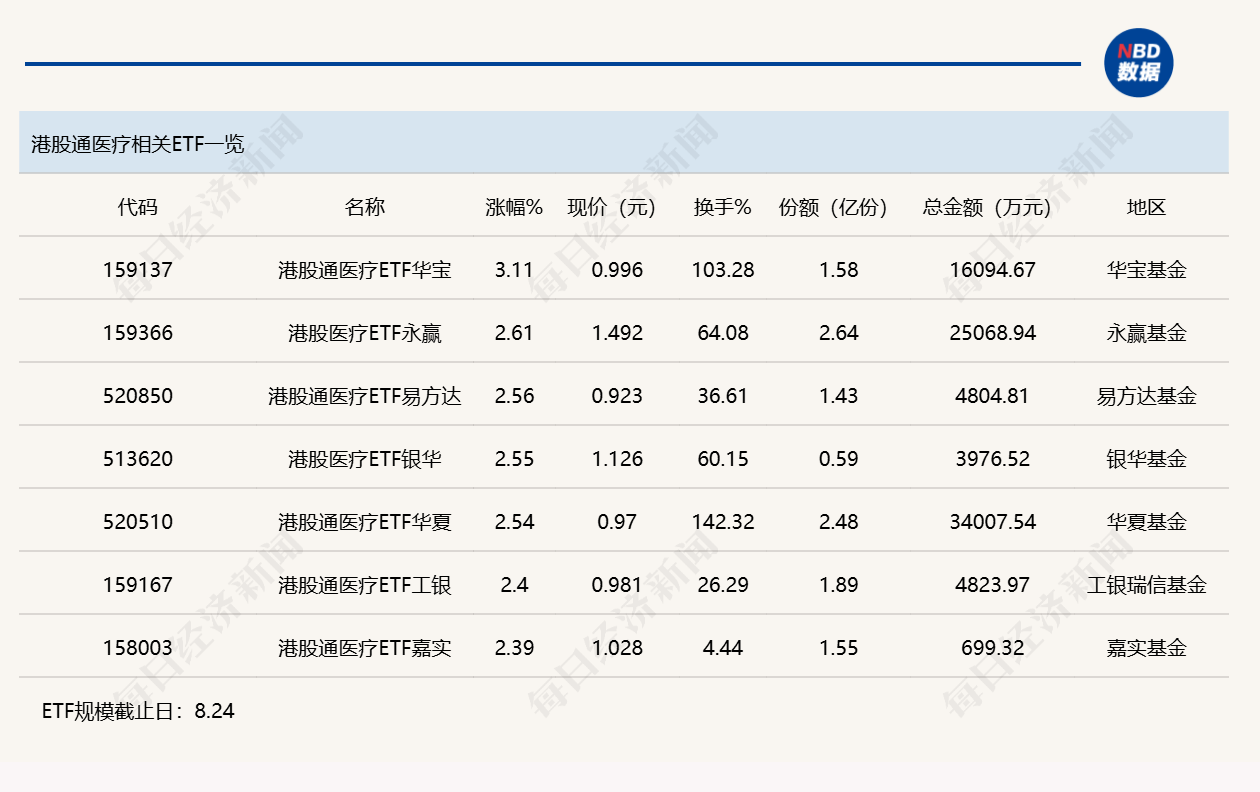Click the shares value 1.58
Screen dimensions: 1260x792
[x=838, y=270]
